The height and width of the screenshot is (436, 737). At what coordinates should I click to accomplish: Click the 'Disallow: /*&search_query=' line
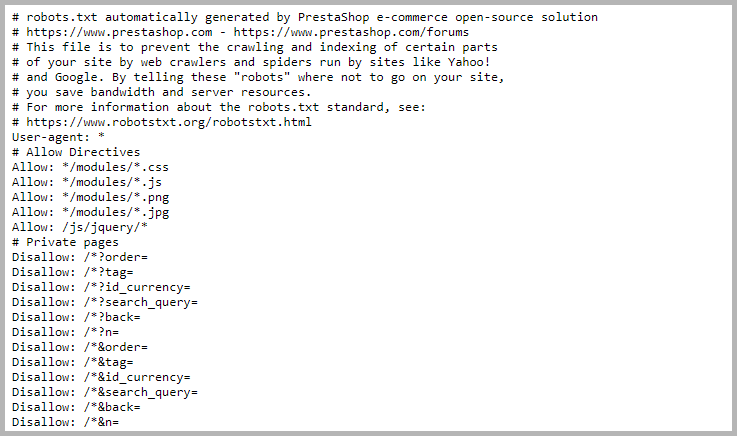[105, 392]
